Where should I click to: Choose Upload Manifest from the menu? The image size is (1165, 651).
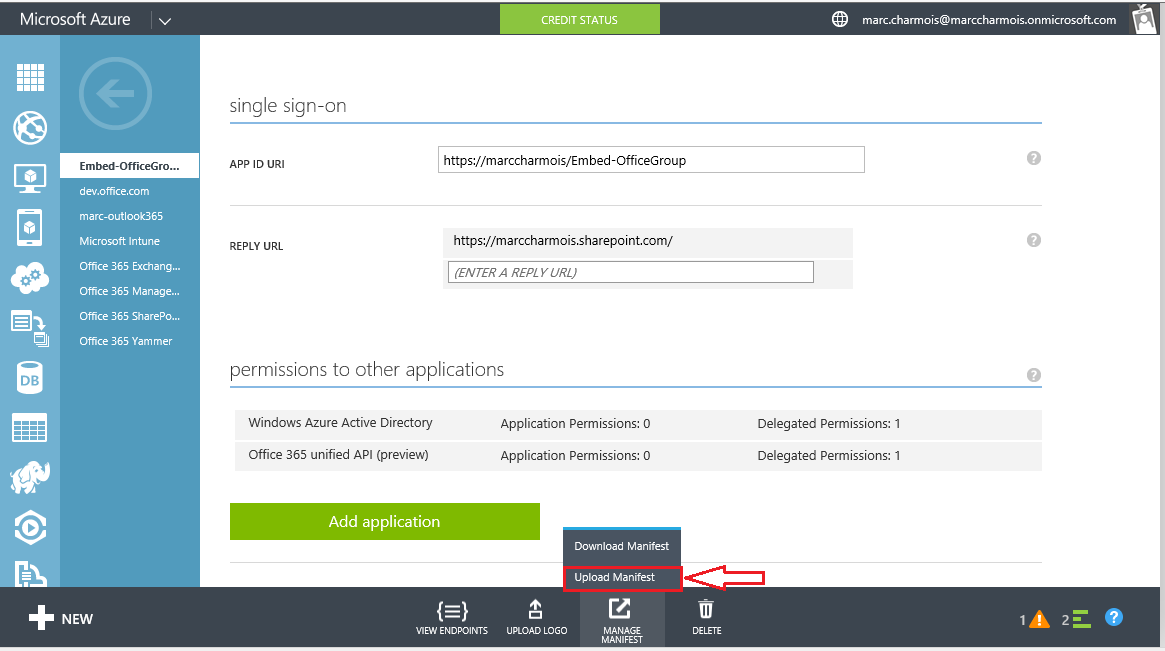pos(622,577)
